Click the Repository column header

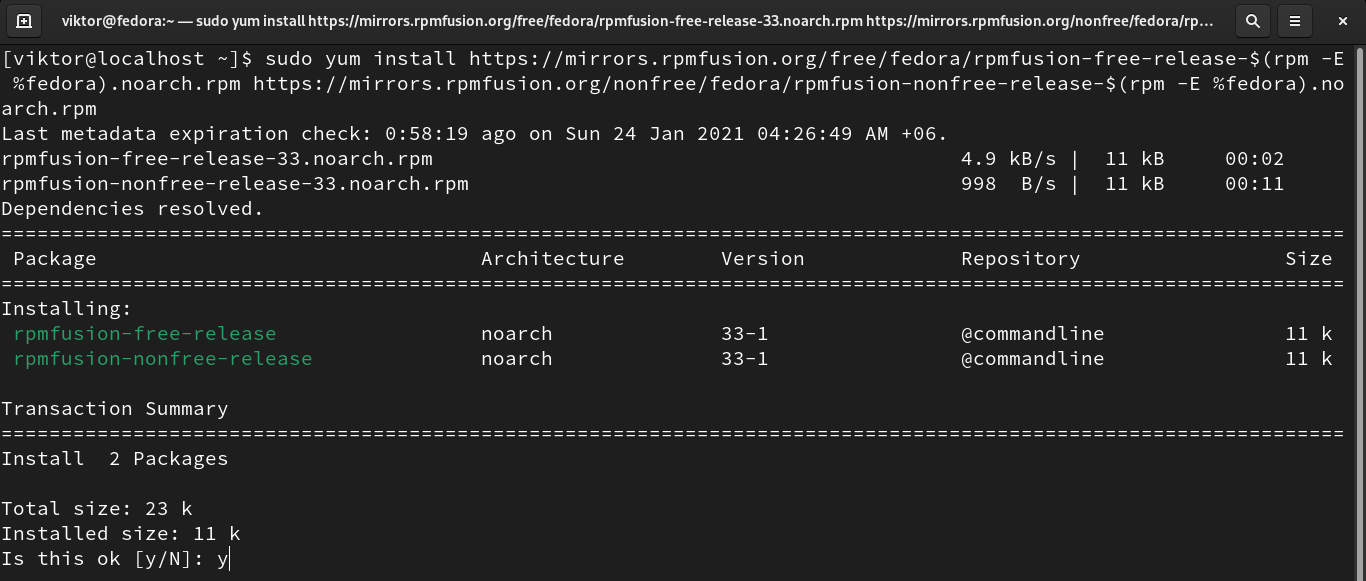click(x=1020, y=259)
